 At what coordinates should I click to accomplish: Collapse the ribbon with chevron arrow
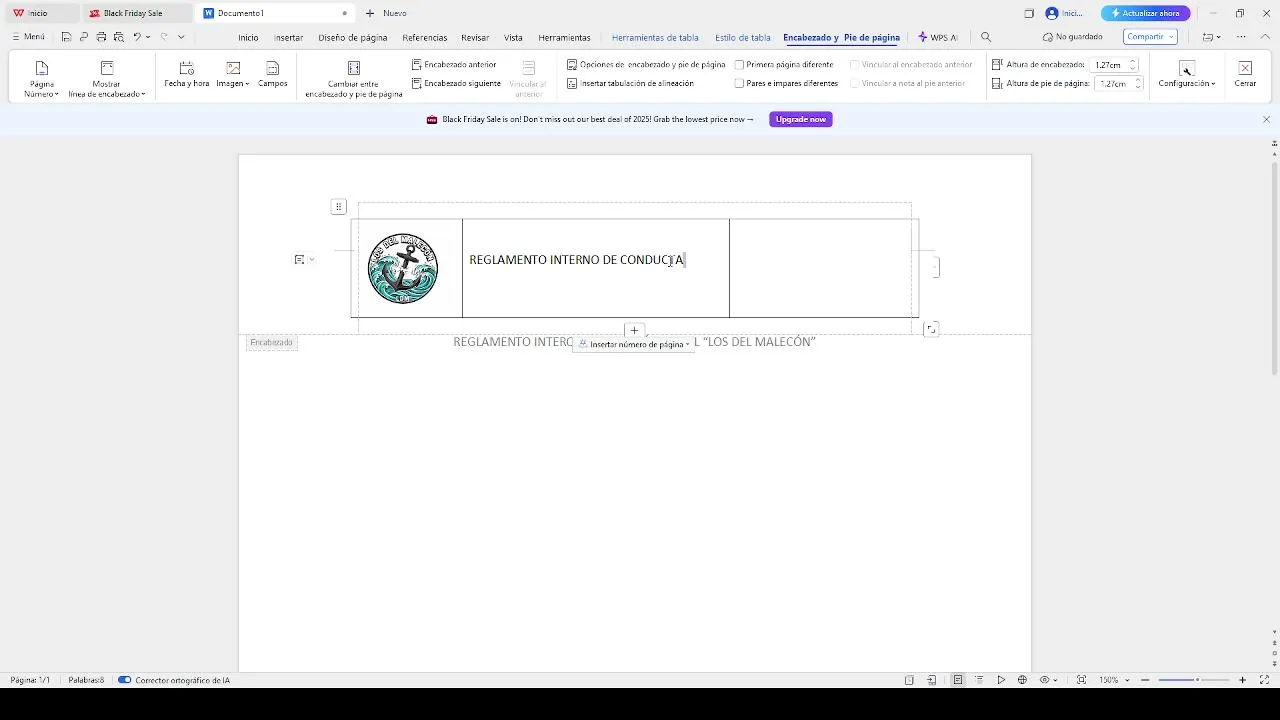[1265, 37]
